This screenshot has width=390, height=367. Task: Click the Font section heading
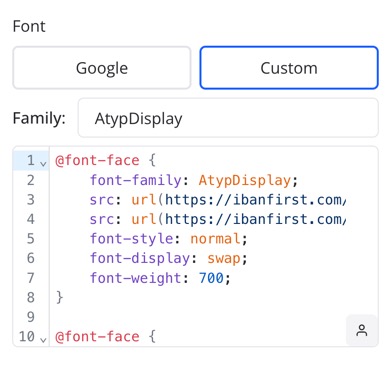(29, 26)
